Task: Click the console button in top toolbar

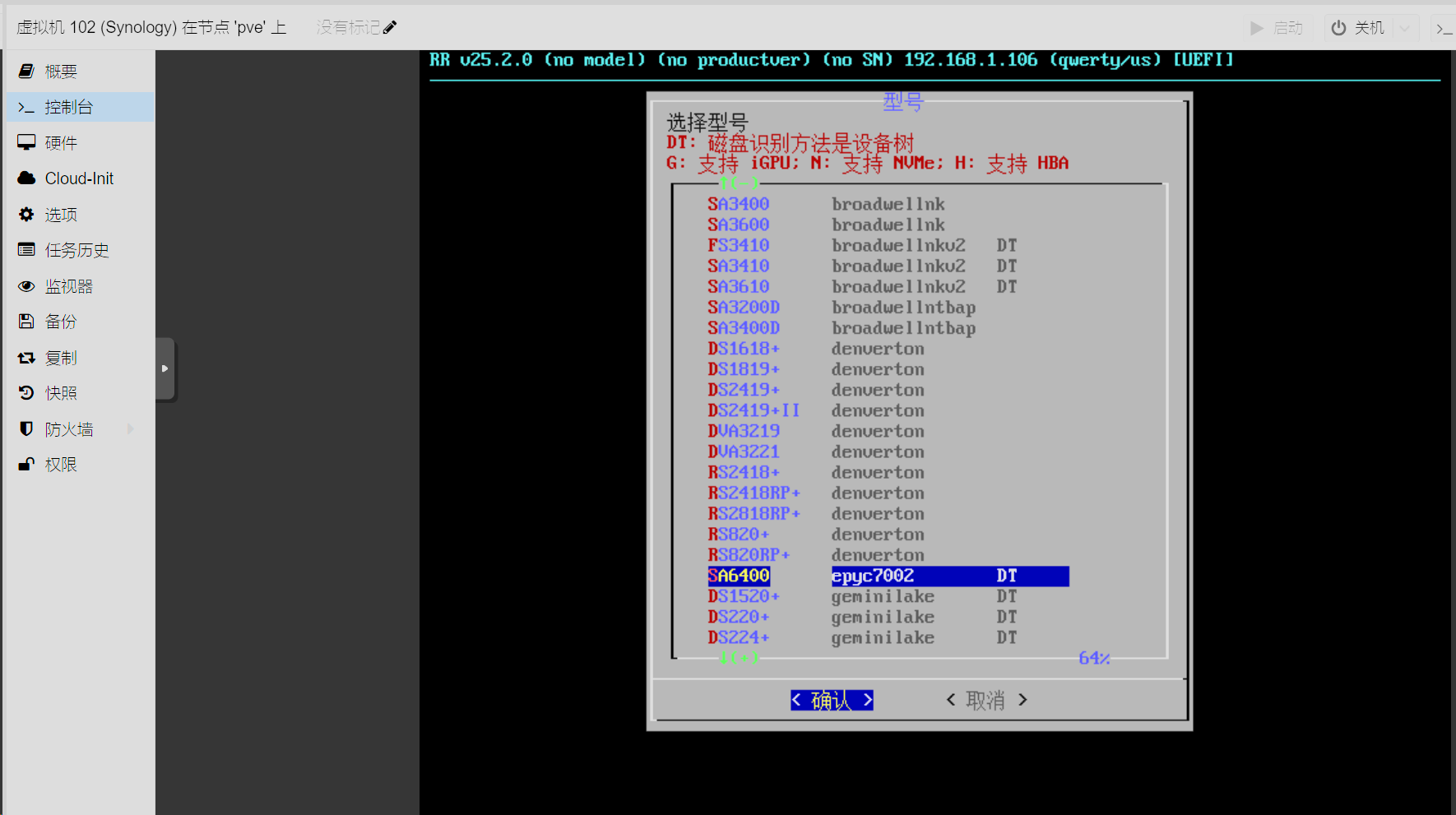Action: (1444, 28)
